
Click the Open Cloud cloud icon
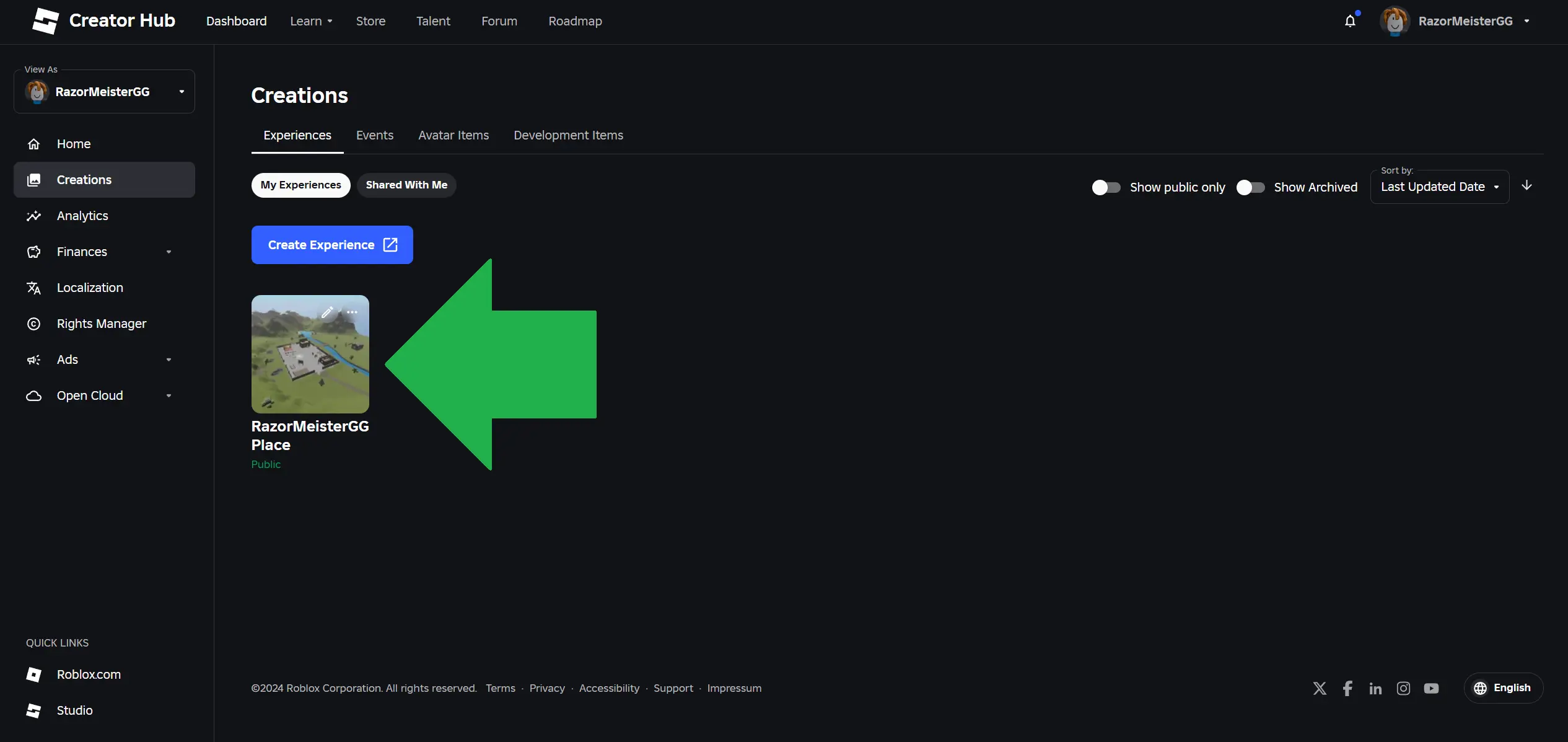coord(34,395)
